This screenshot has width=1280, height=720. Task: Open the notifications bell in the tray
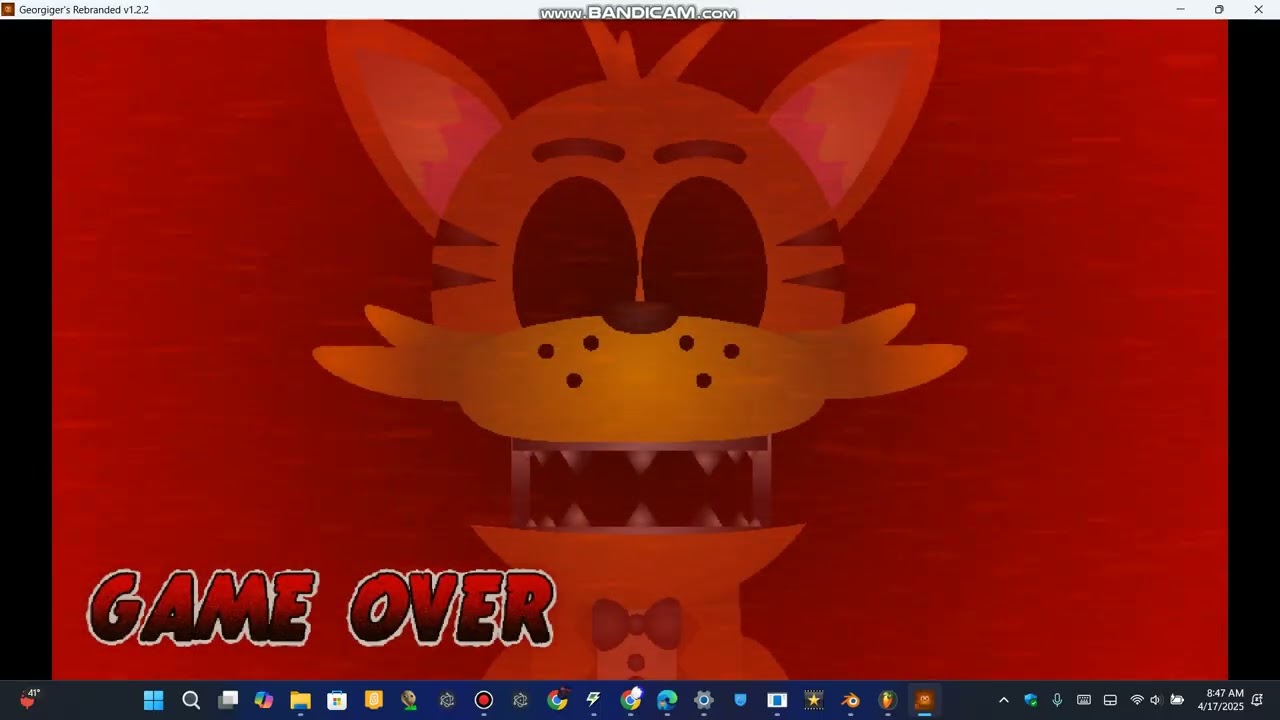(1257, 700)
